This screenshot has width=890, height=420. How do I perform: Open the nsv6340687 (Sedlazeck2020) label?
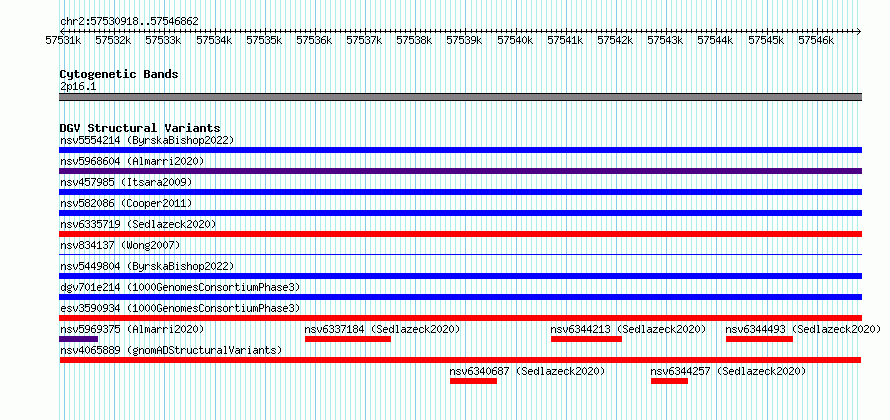tap(527, 371)
